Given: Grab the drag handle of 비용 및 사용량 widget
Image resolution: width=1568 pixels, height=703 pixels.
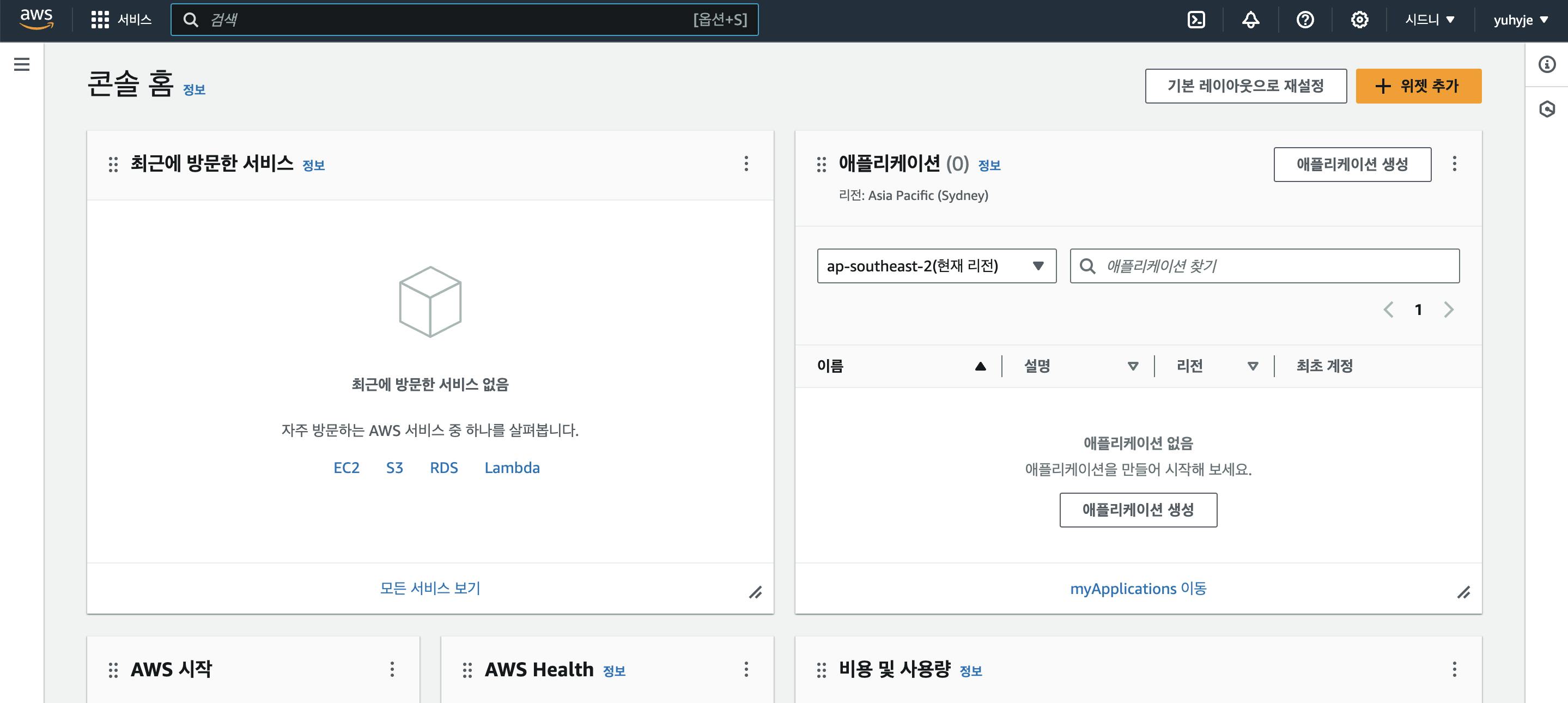Looking at the screenshot, I should 822,670.
